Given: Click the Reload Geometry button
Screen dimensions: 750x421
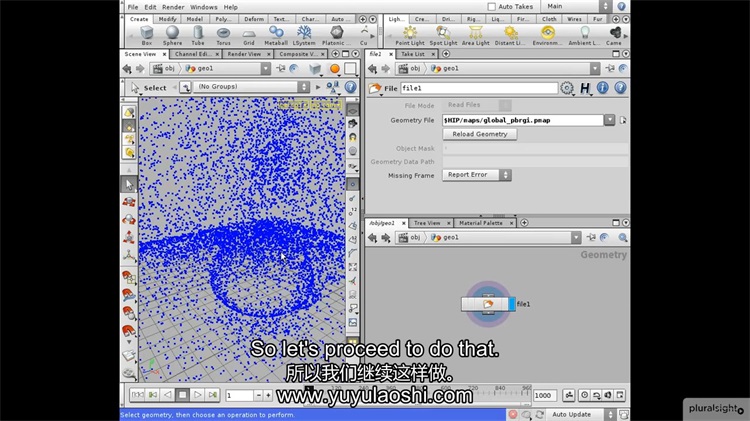Looking at the screenshot, I should pos(480,134).
